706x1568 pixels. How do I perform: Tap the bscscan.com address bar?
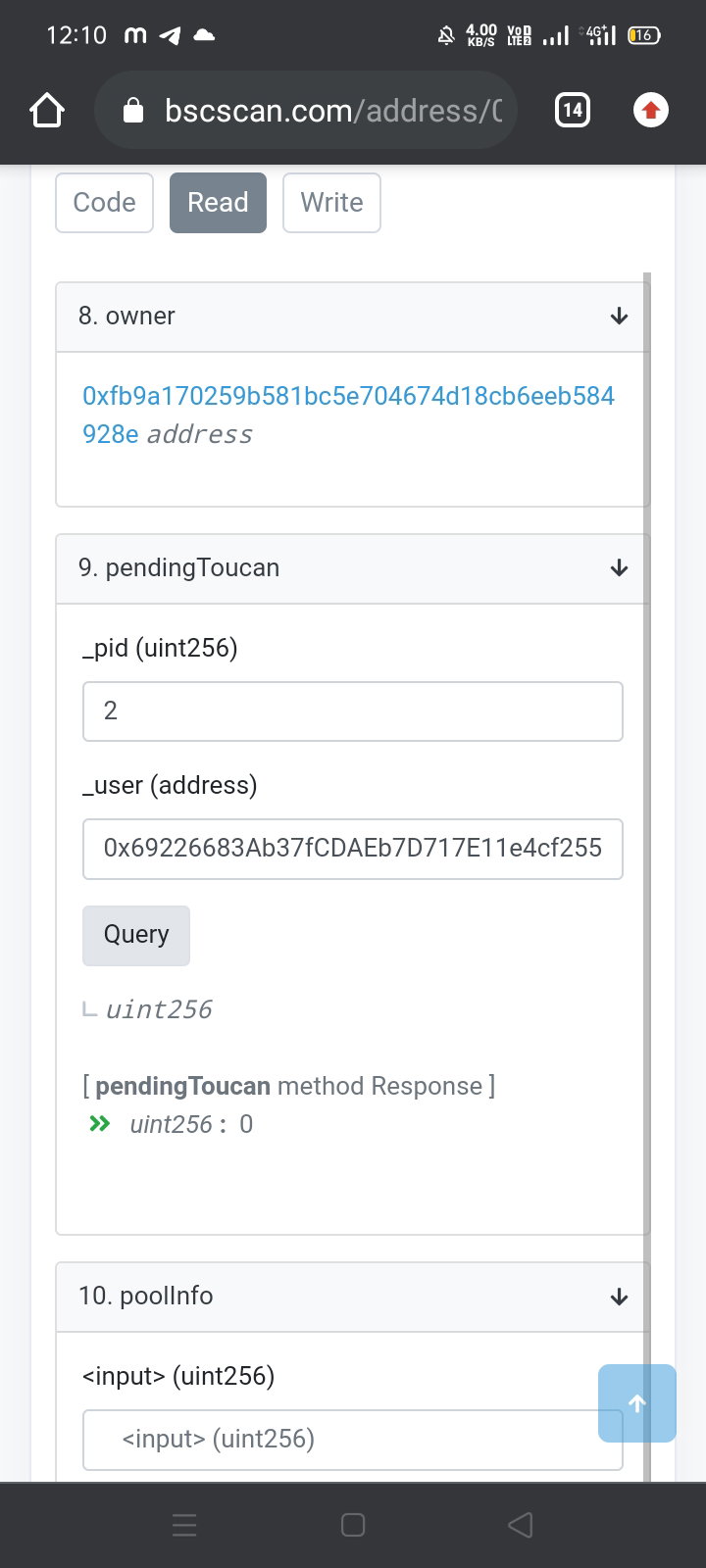pos(306,110)
